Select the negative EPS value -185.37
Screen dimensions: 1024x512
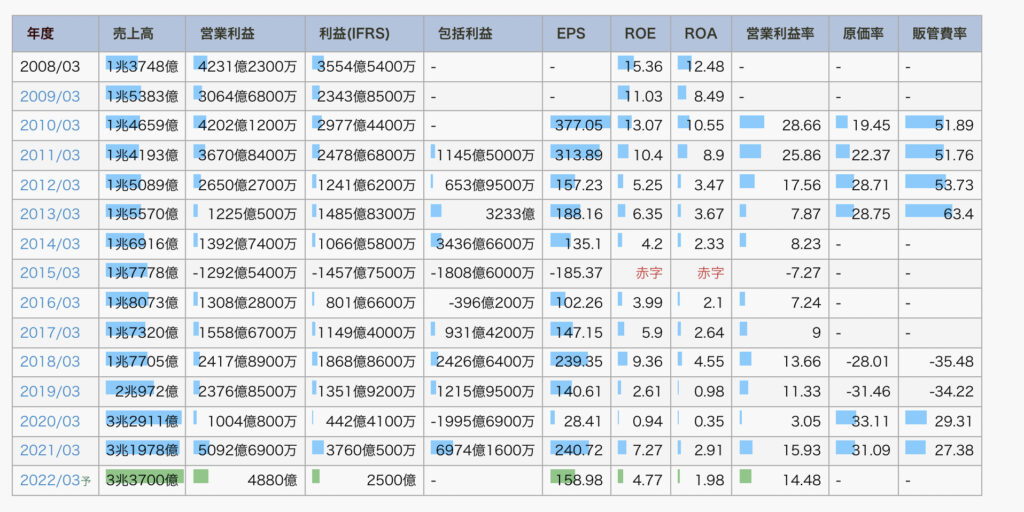tap(576, 273)
